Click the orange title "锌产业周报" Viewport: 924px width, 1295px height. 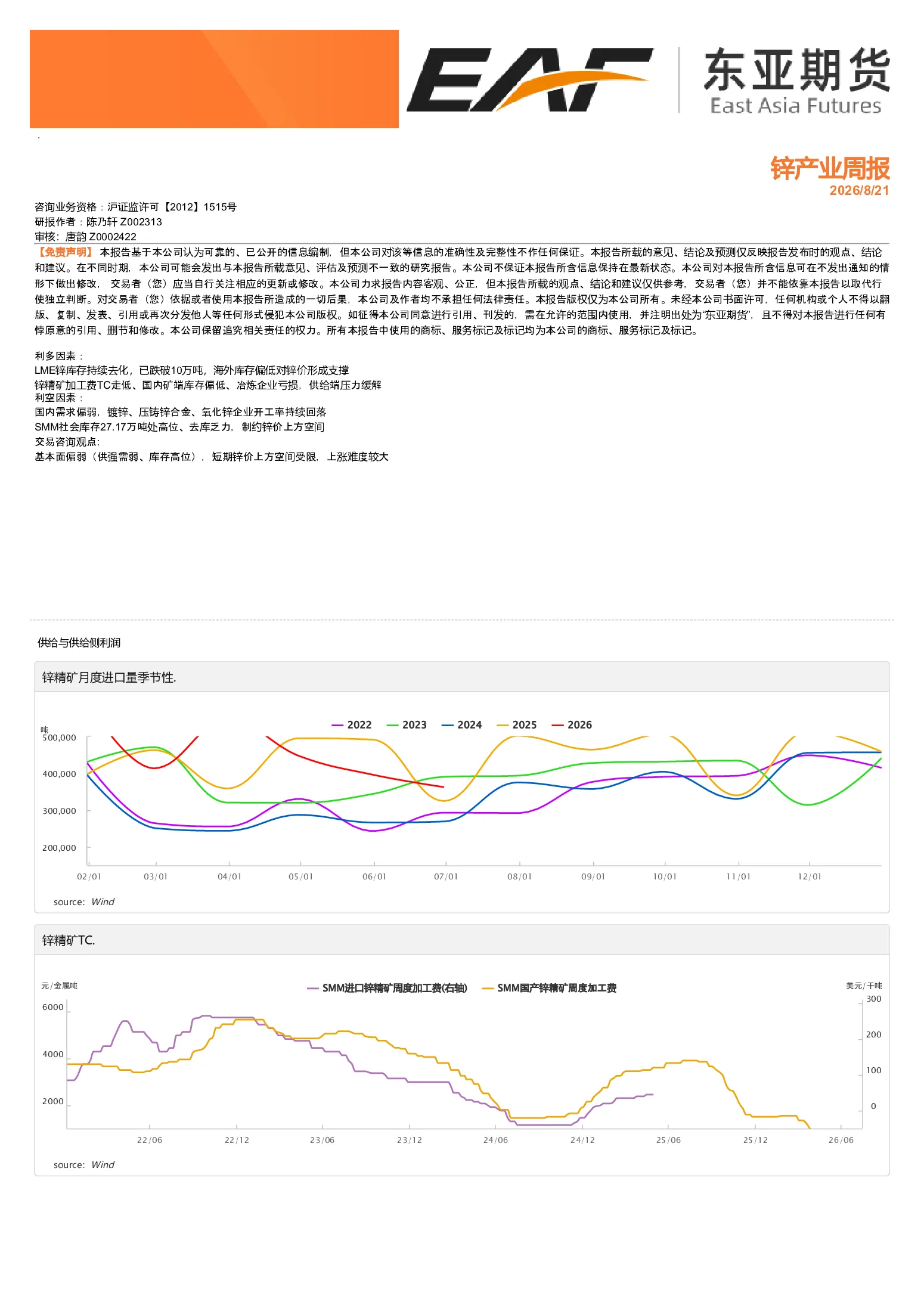point(830,169)
